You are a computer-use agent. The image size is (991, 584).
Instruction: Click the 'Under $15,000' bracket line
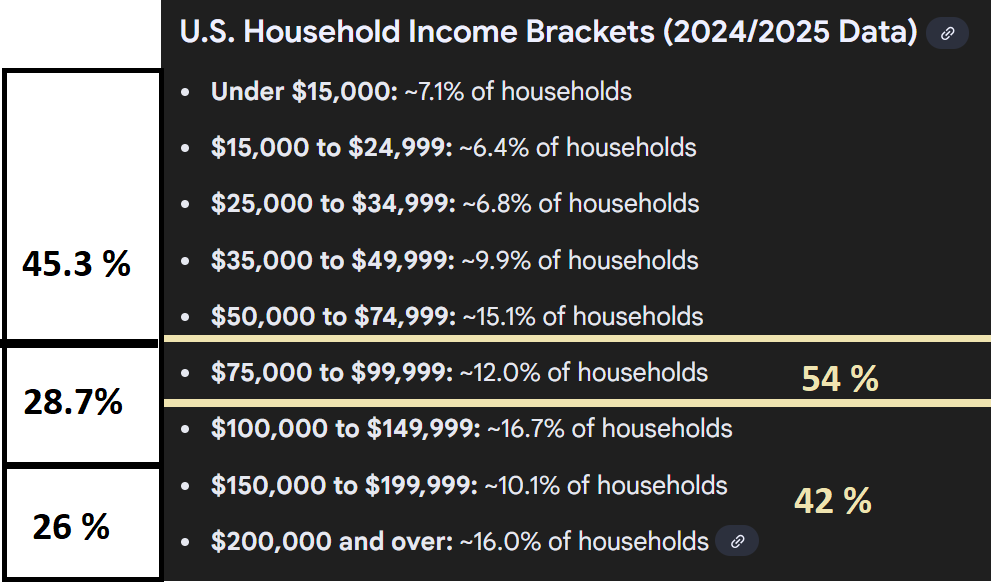pos(421,92)
